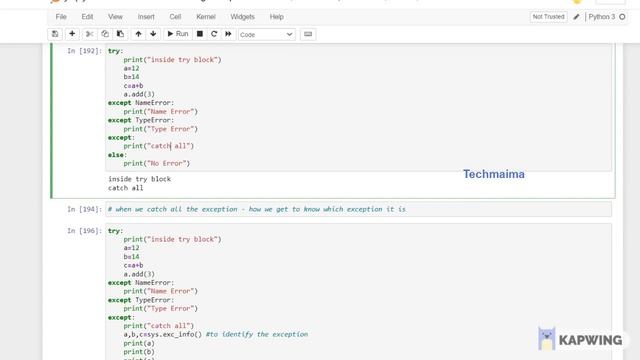Click the In [194]: prompt label
640x360 pixels.
click(84, 209)
